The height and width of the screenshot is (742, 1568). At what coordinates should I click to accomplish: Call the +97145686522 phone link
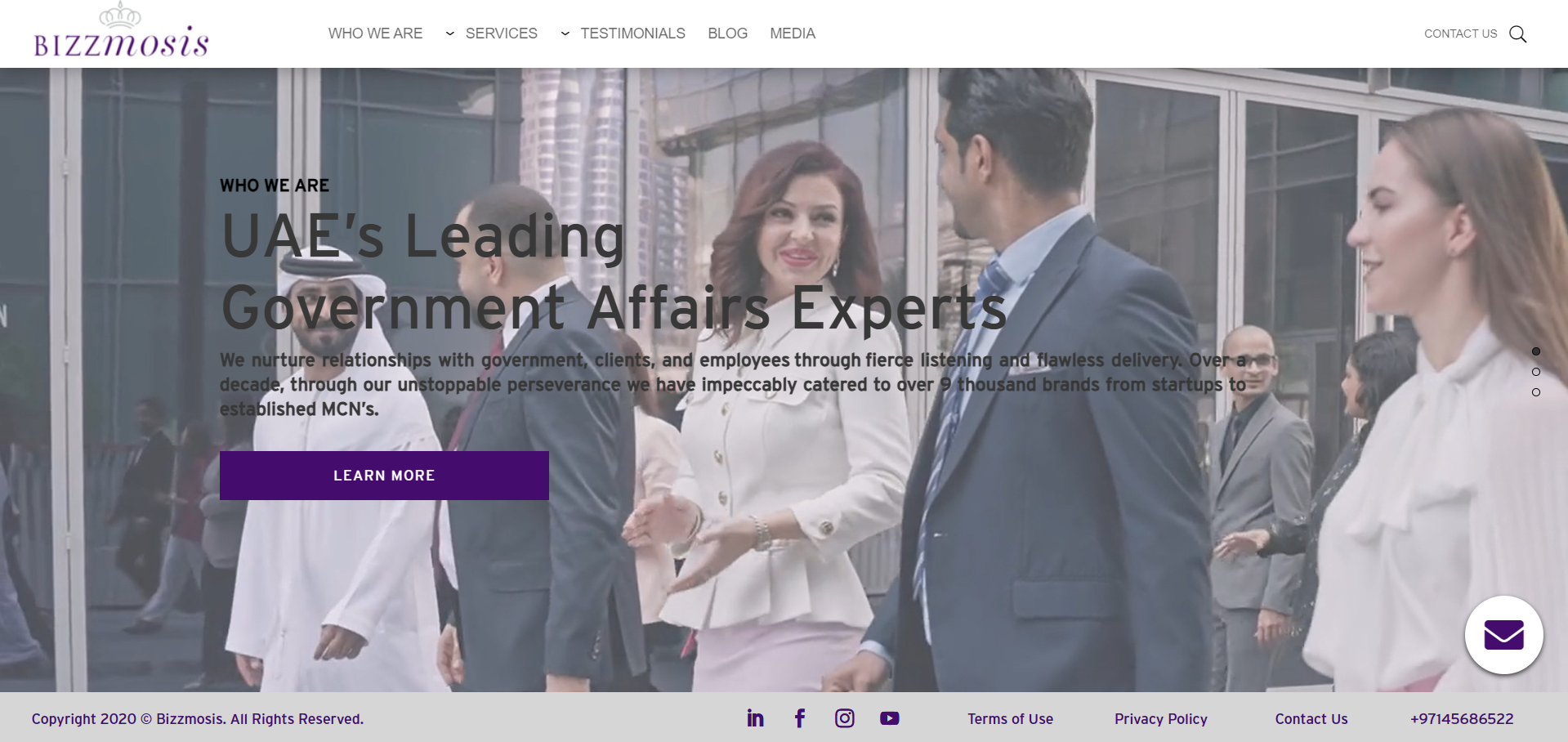pyautogui.click(x=1462, y=719)
